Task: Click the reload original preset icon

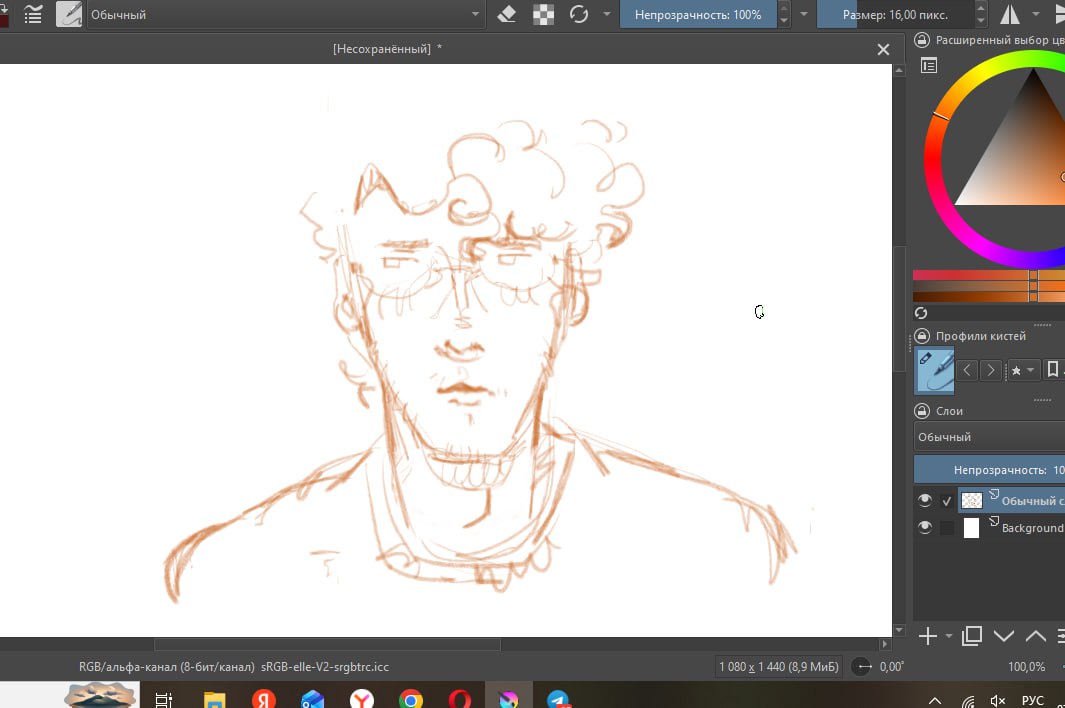Action: [x=579, y=14]
